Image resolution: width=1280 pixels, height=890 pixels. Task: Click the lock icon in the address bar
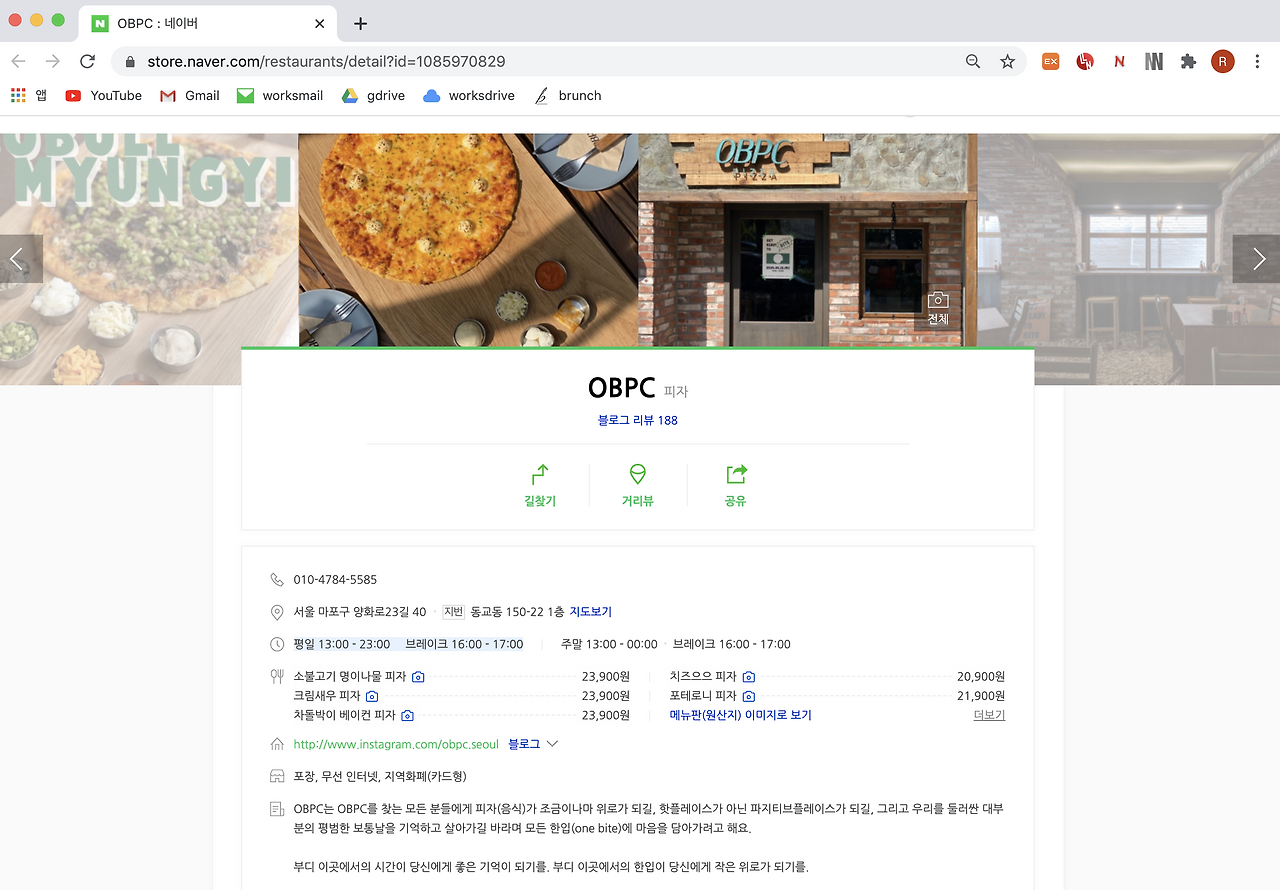pos(130,61)
